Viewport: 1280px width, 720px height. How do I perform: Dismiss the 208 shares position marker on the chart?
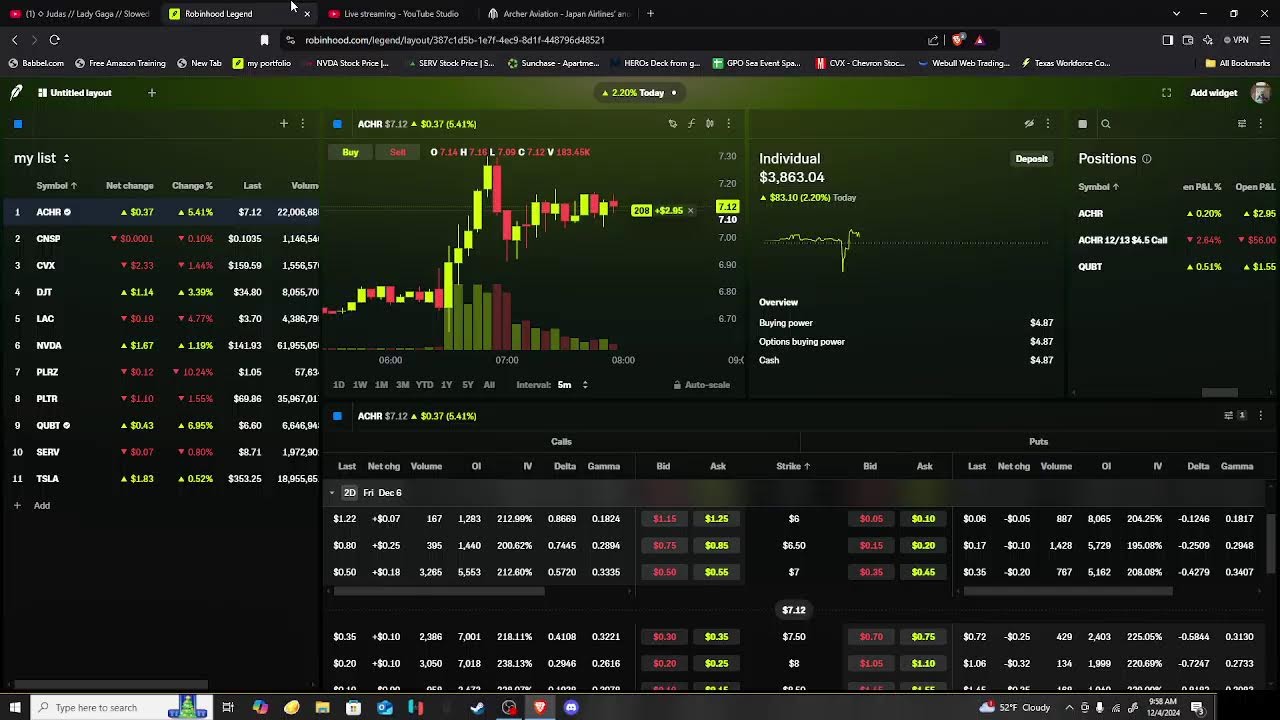pyautogui.click(x=690, y=211)
